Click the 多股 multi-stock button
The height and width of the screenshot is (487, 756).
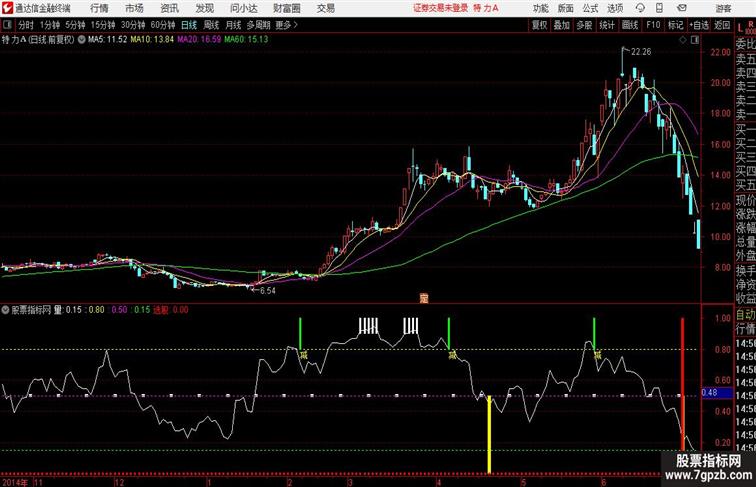click(x=584, y=25)
